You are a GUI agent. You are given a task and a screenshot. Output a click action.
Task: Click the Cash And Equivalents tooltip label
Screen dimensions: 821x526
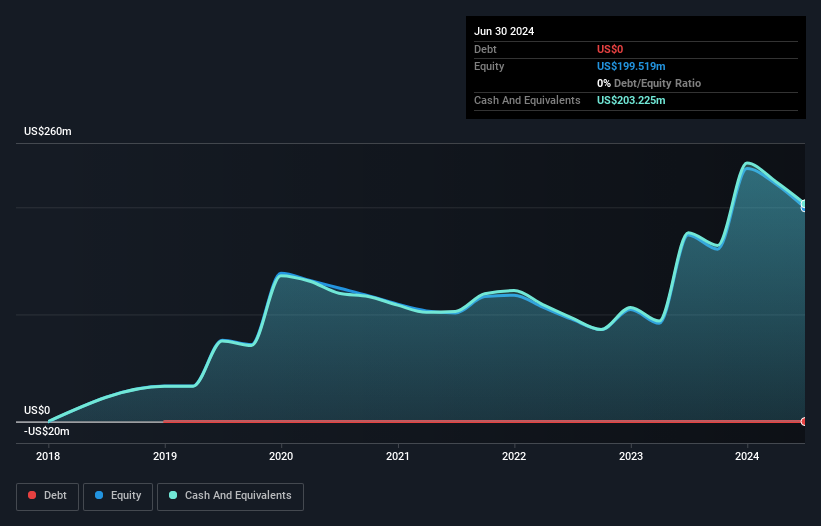pyautogui.click(x=527, y=100)
